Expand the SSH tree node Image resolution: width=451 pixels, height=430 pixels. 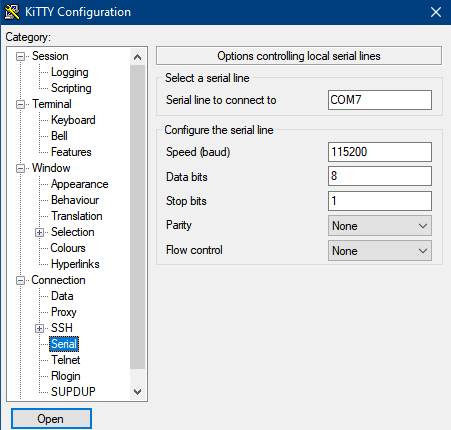39,329
